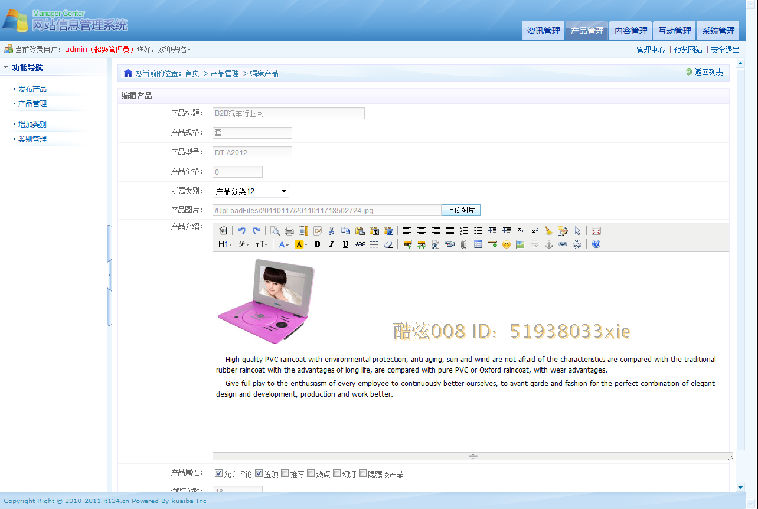Click the undo icon in the editor toolbar
Image resolution: width=758 pixels, height=509 pixels.
point(242,231)
